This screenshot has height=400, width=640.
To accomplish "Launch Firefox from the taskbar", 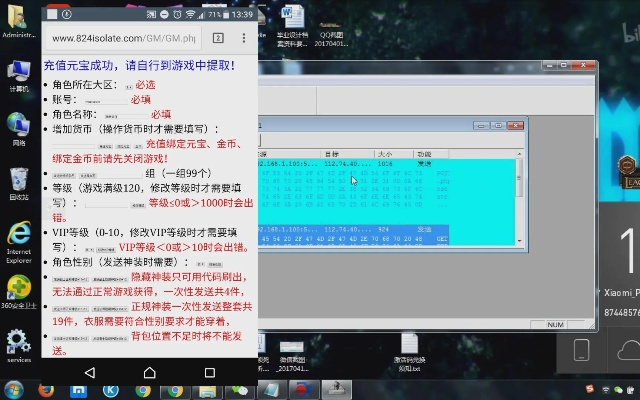I will click(45, 389).
